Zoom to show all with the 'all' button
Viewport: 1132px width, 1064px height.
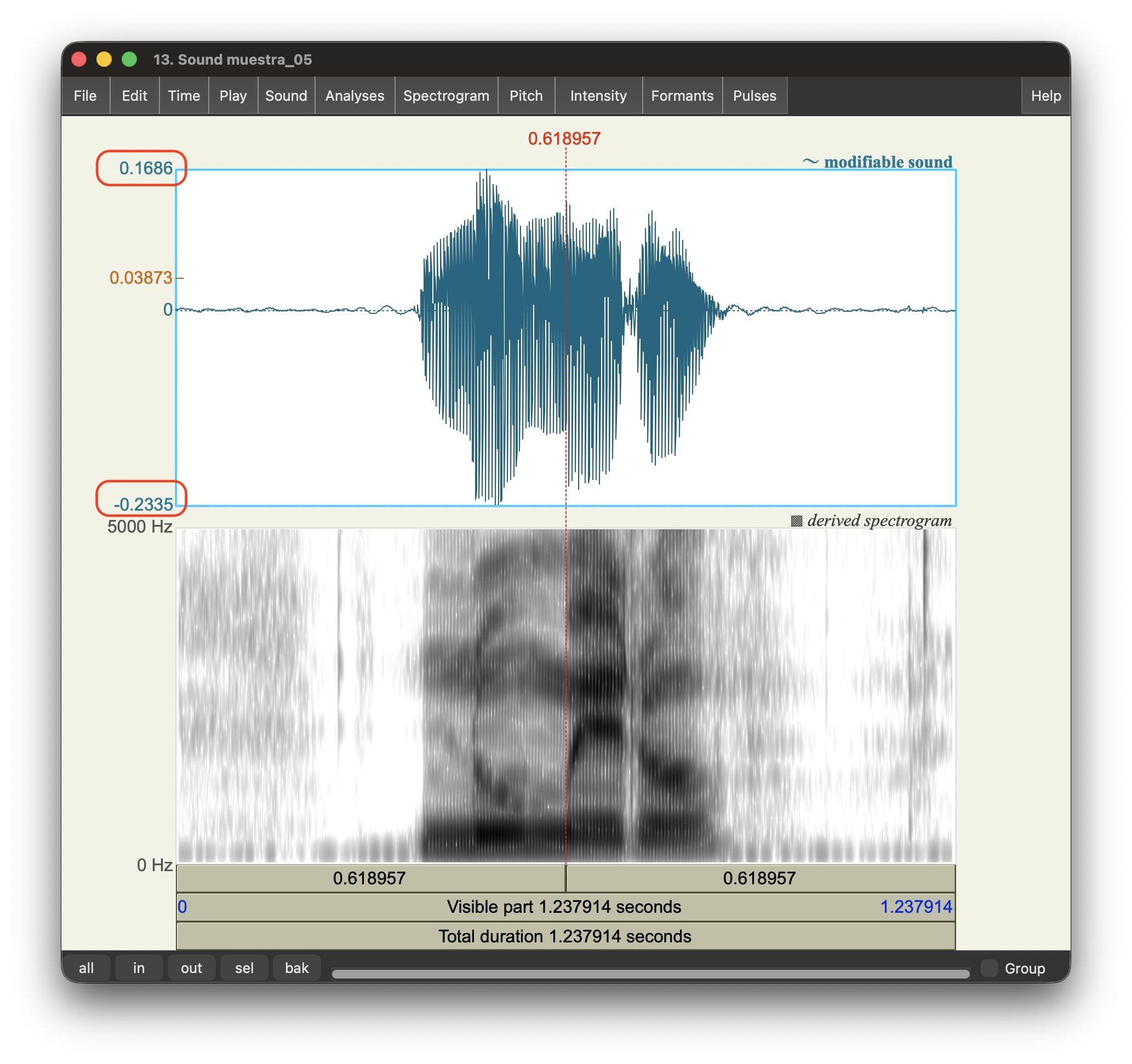point(87,967)
